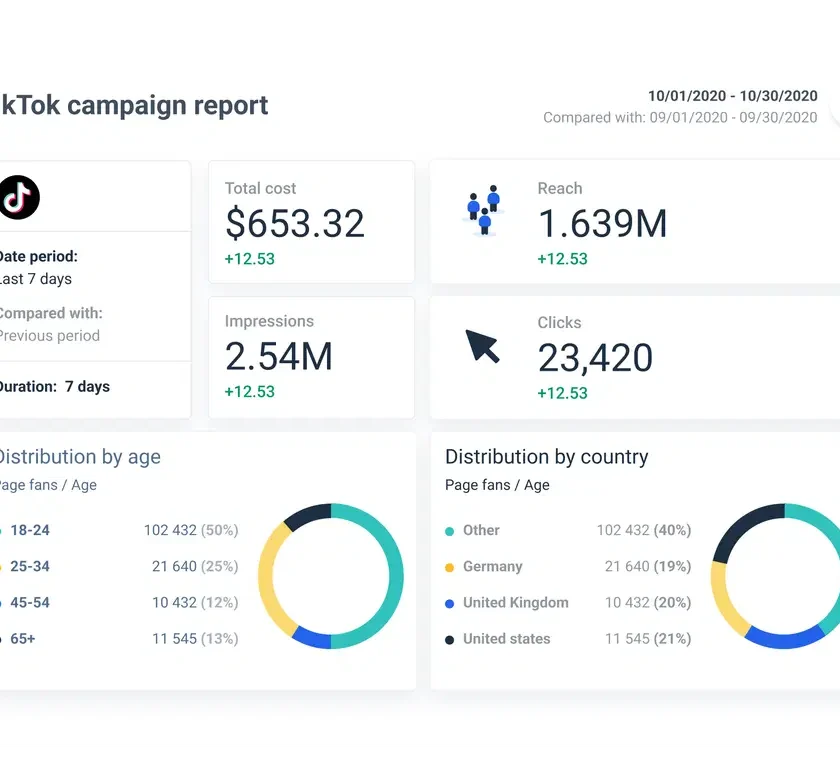The image size is (840, 763).
Task: Click the 45-54 age group row label
Action: [x=30, y=602]
